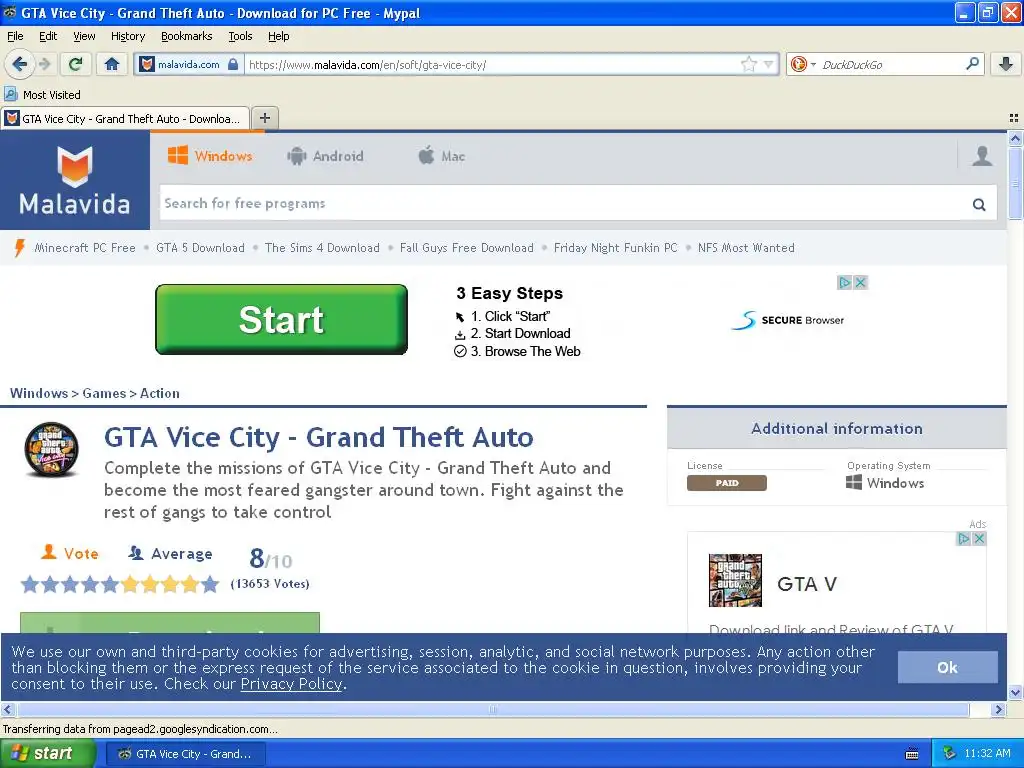Reload the page with the refresh icon
This screenshot has height=768, width=1024.
[76, 64]
